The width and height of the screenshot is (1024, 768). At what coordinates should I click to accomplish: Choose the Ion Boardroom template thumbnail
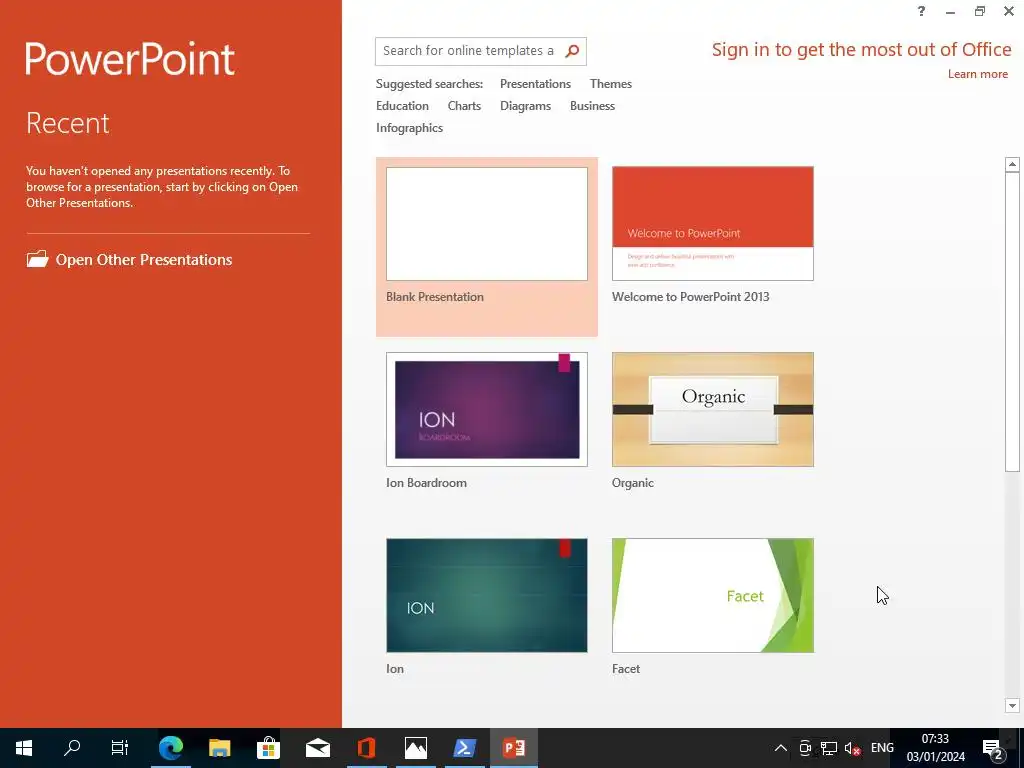point(487,409)
